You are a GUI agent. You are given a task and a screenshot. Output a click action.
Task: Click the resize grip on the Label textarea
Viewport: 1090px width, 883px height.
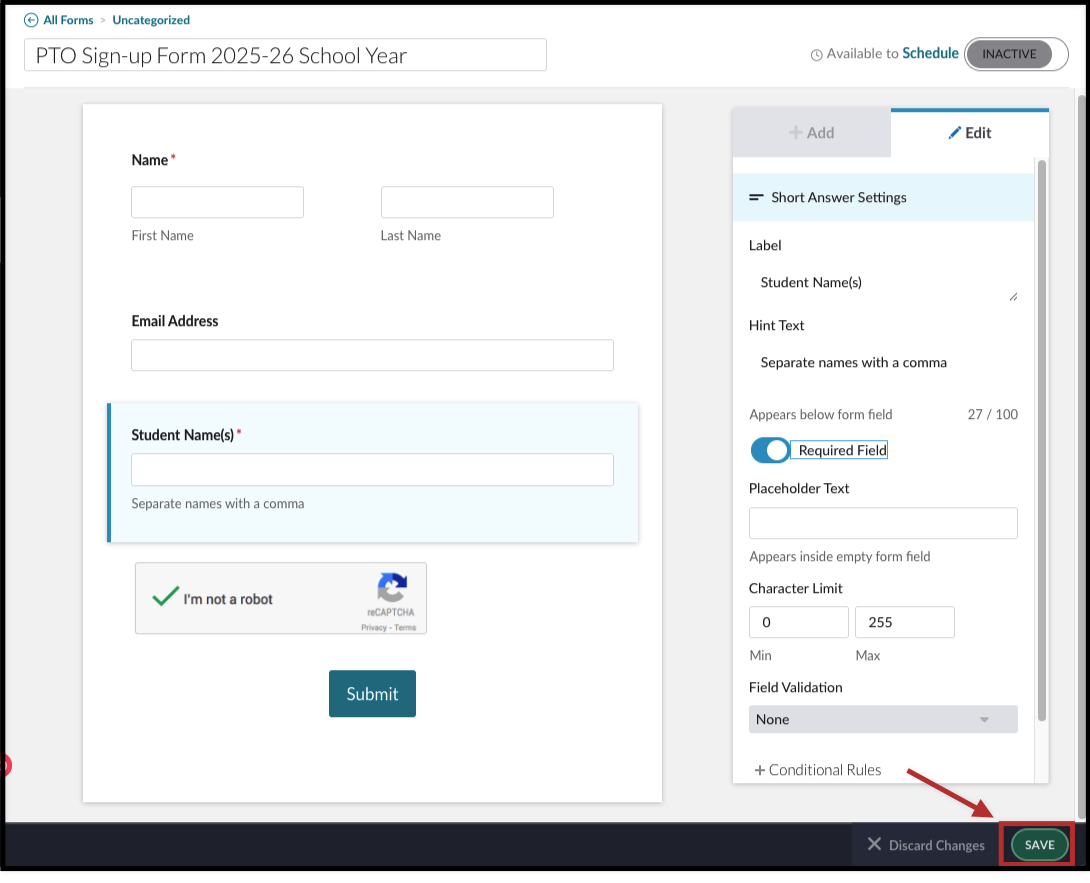[x=1013, y=296]
